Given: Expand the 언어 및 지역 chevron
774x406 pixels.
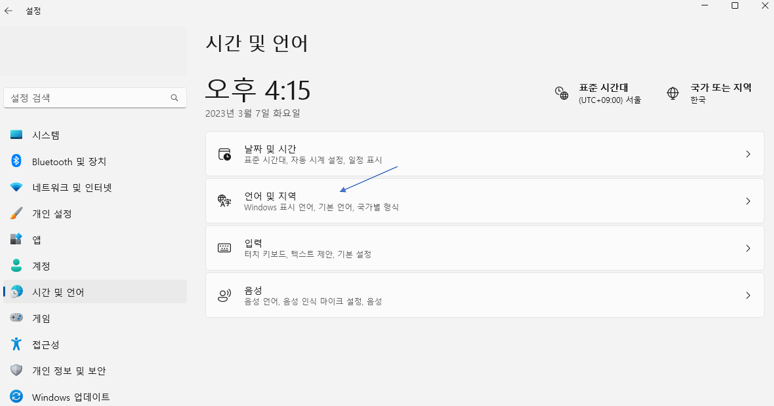Looking at the screenshot, I should [x=748, y=201].
